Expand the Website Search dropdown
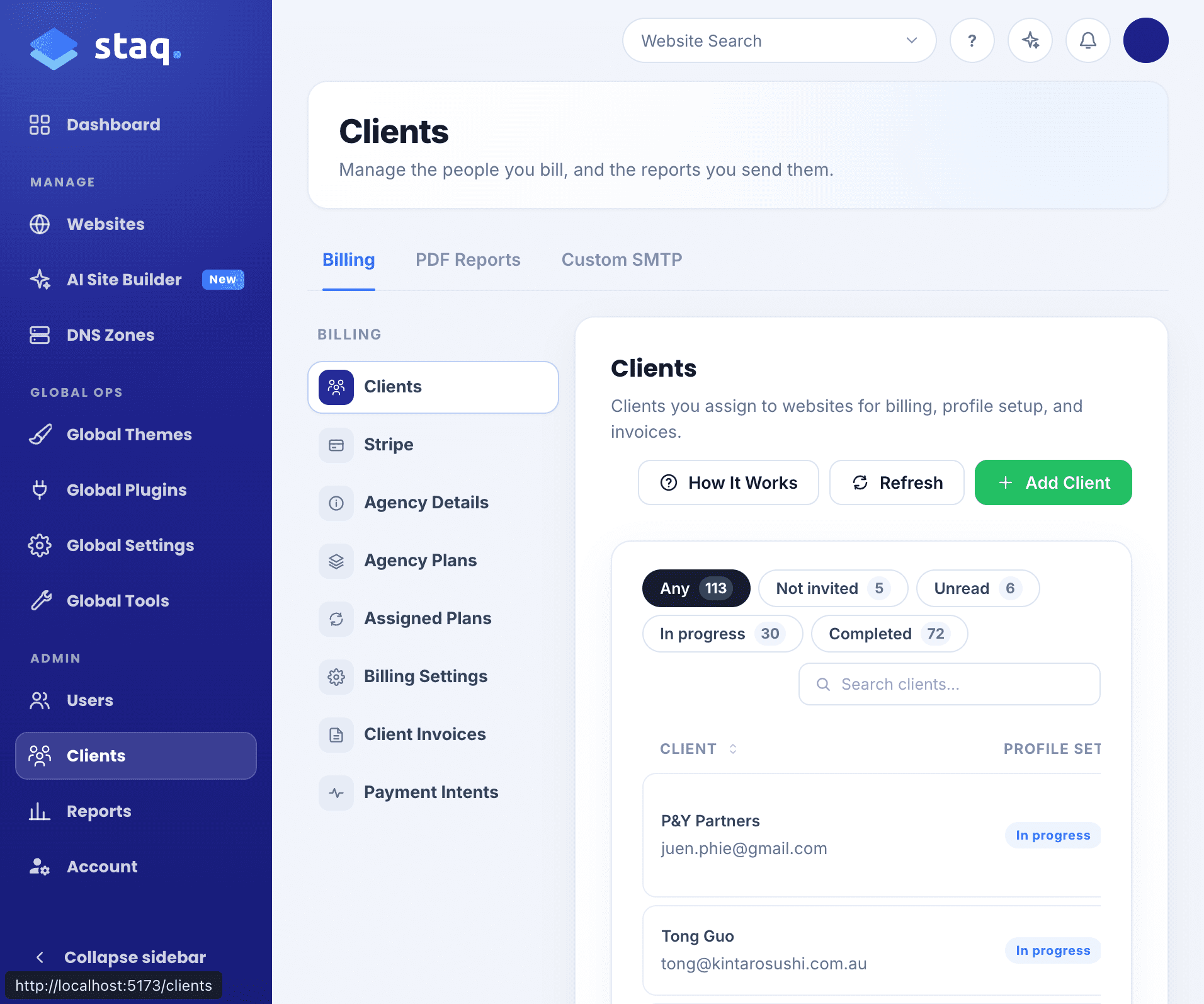This screenshot has width=1204, height=1004. coord(779,40)
